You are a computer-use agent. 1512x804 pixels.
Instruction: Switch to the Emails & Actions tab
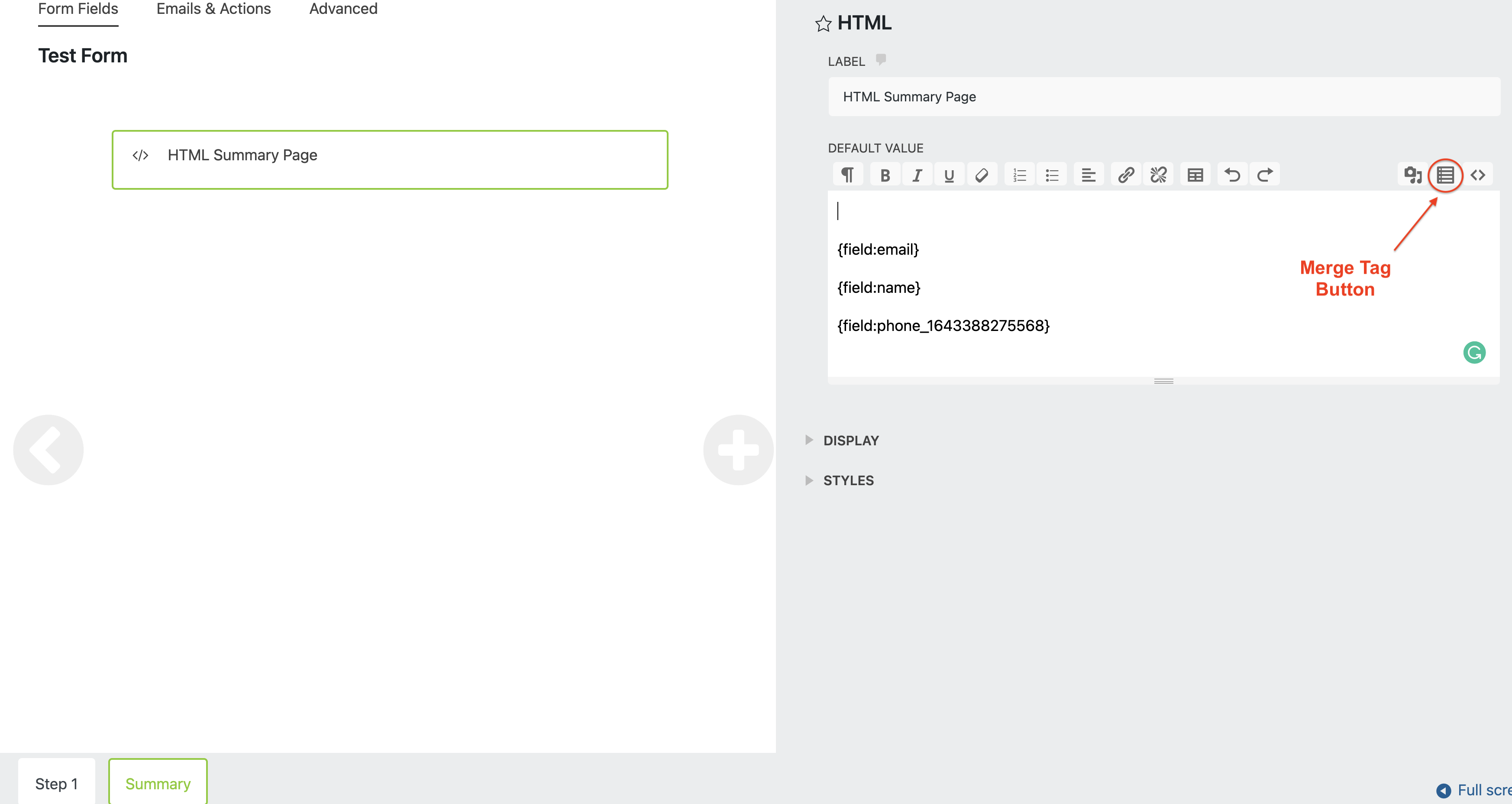pyautogui.click(x=213, y=9)
